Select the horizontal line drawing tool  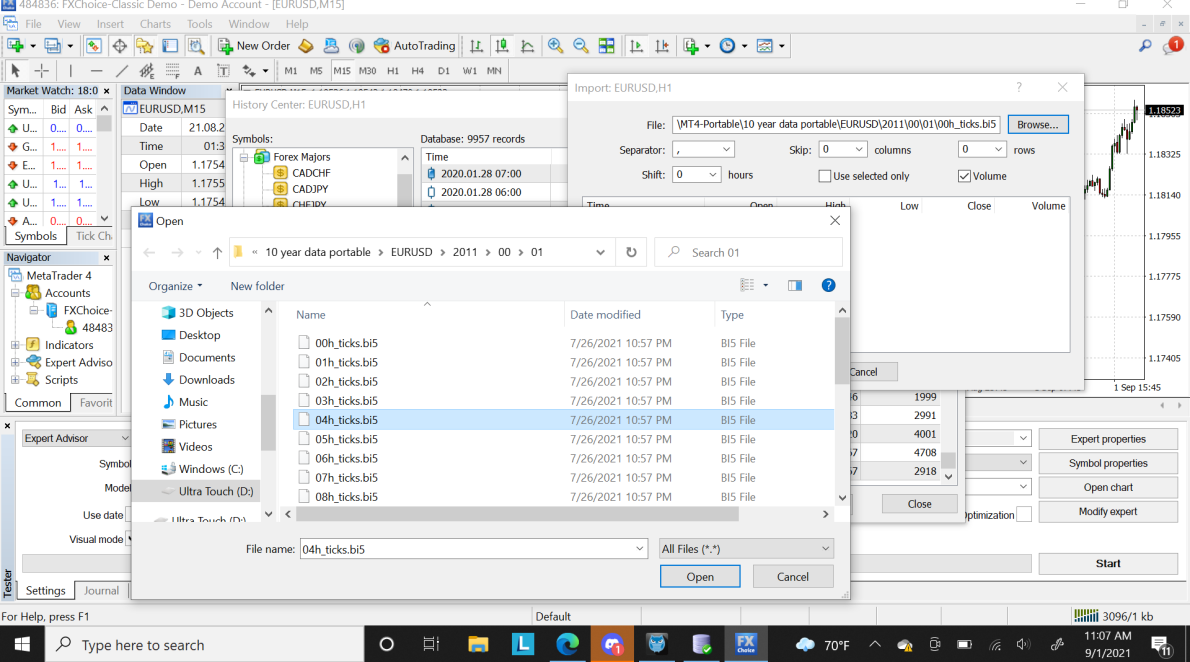point(96,71)
